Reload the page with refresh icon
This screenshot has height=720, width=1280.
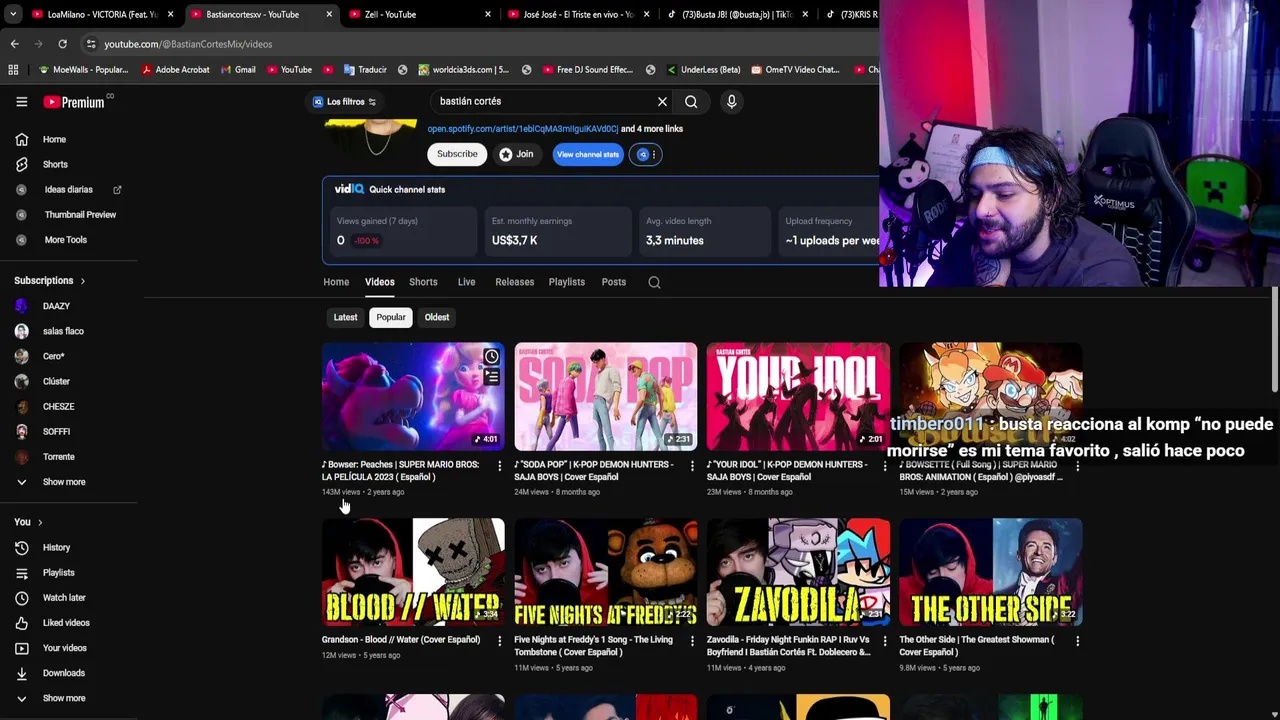pos(62,44)
